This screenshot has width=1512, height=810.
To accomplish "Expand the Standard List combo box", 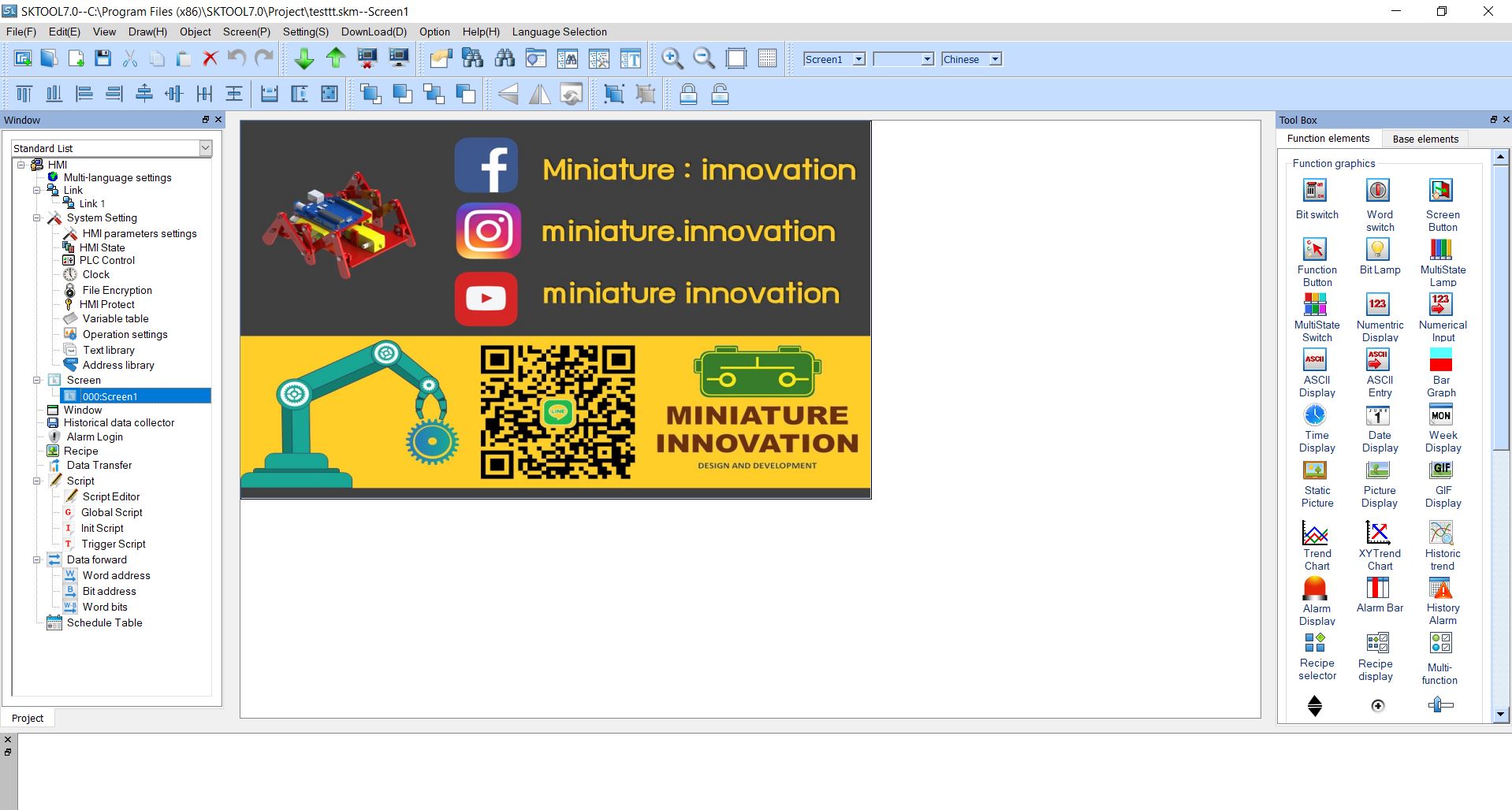I will point(205,148).
